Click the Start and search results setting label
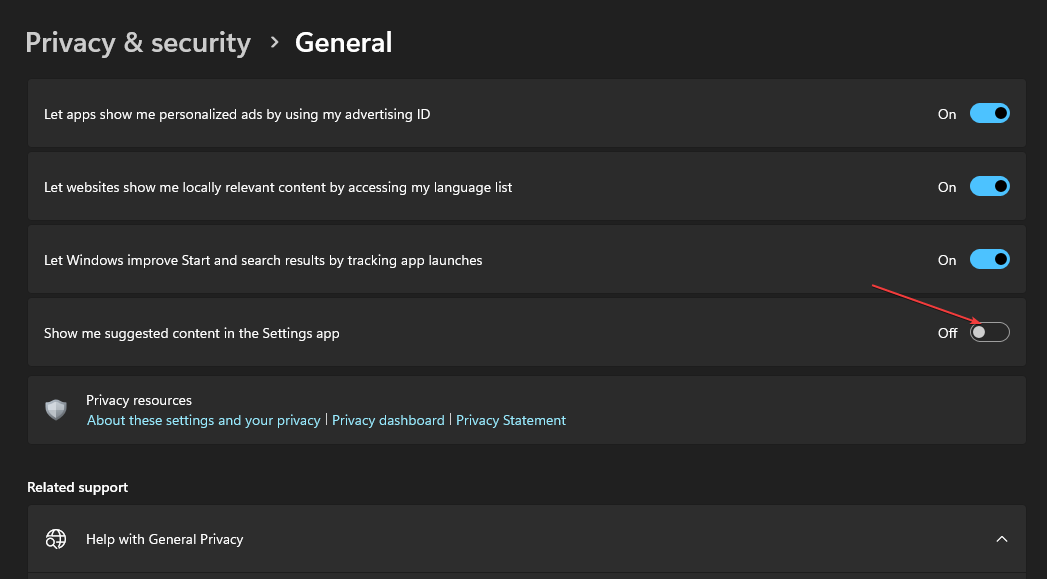This screenshot has height=579, width=1047. point(263,260)
